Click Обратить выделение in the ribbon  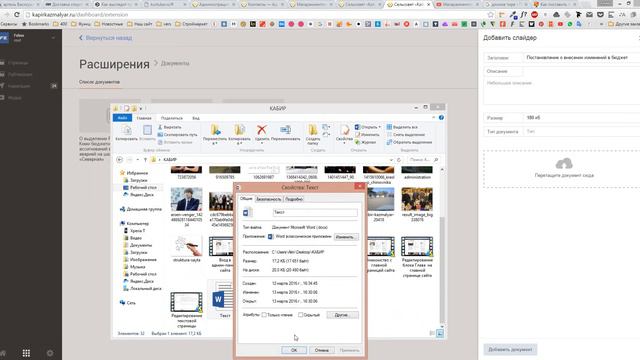coord(409,142)
